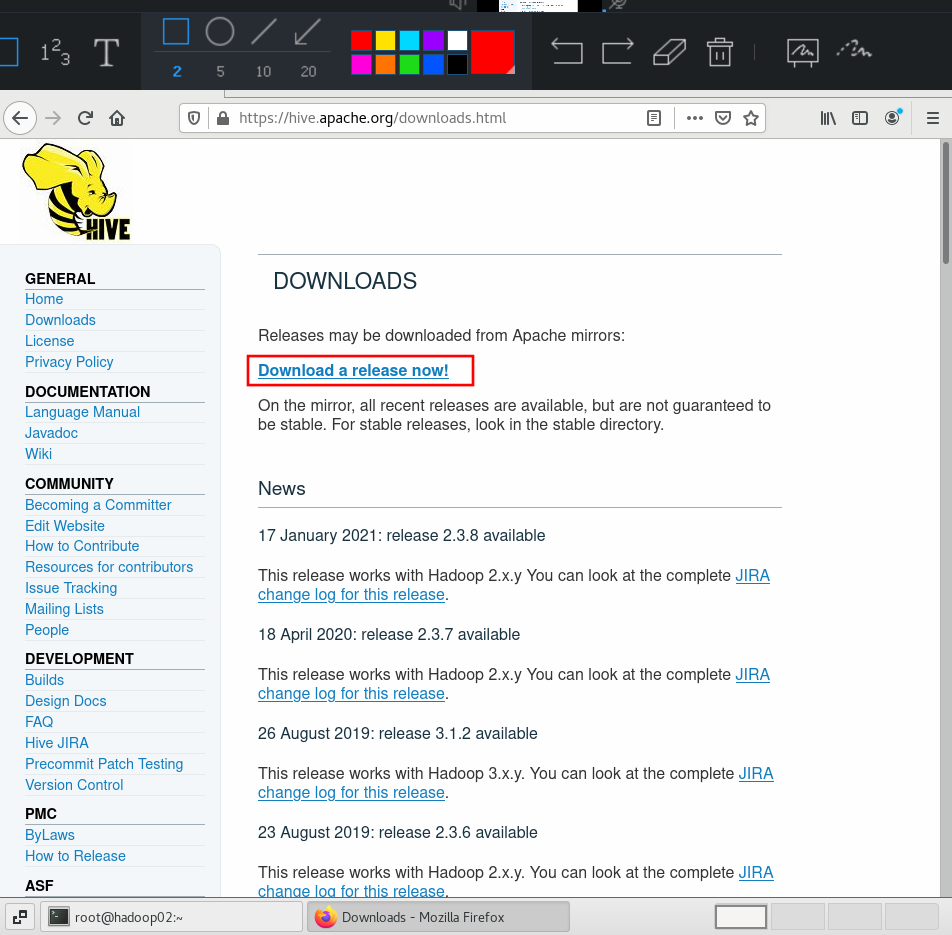Pick the cyan color swatch

[409, 41]
